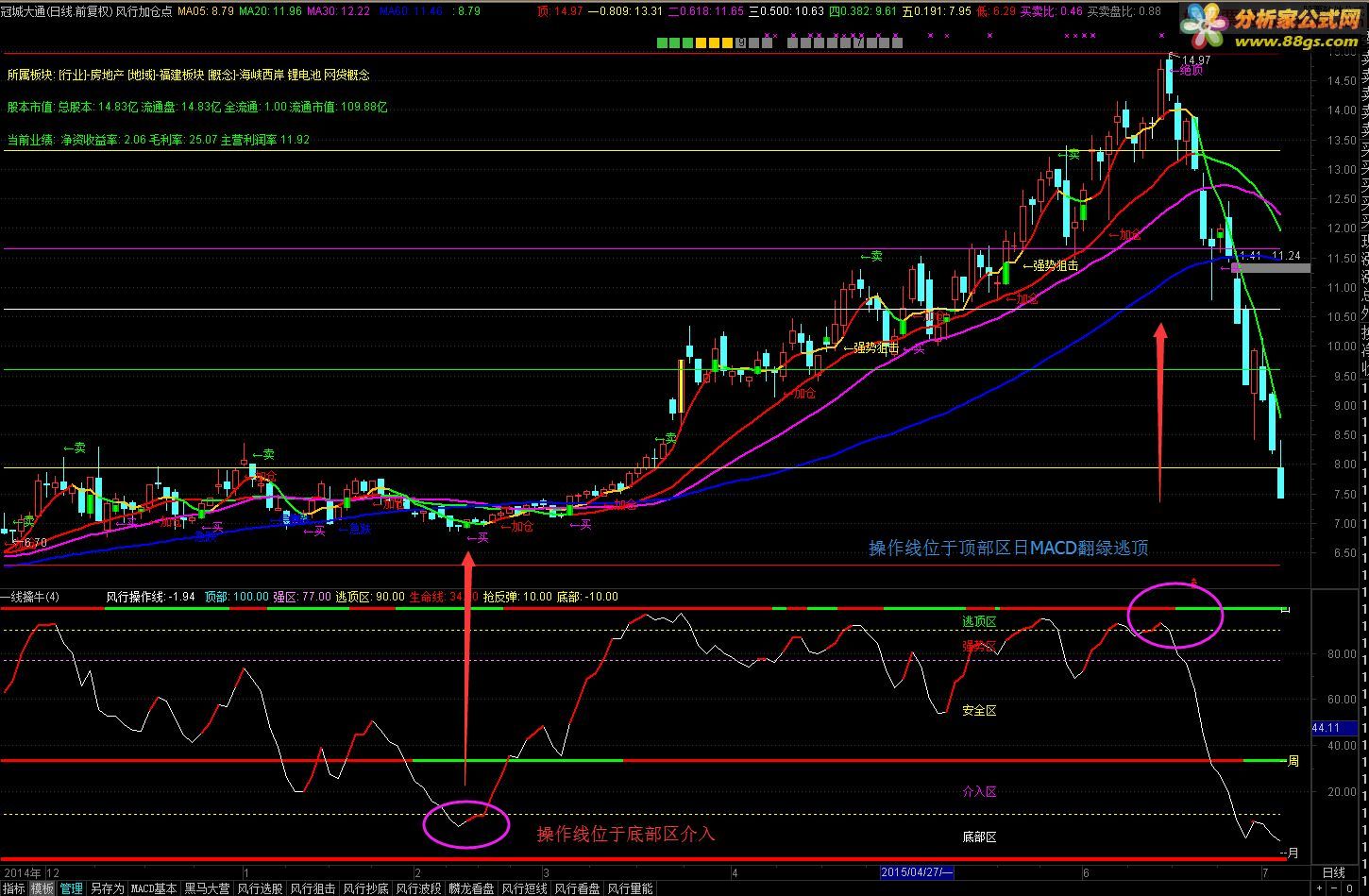
Task: Click the 风行操作线: -1.94 value
Action: pyautogui.click(x=150, y=597)
